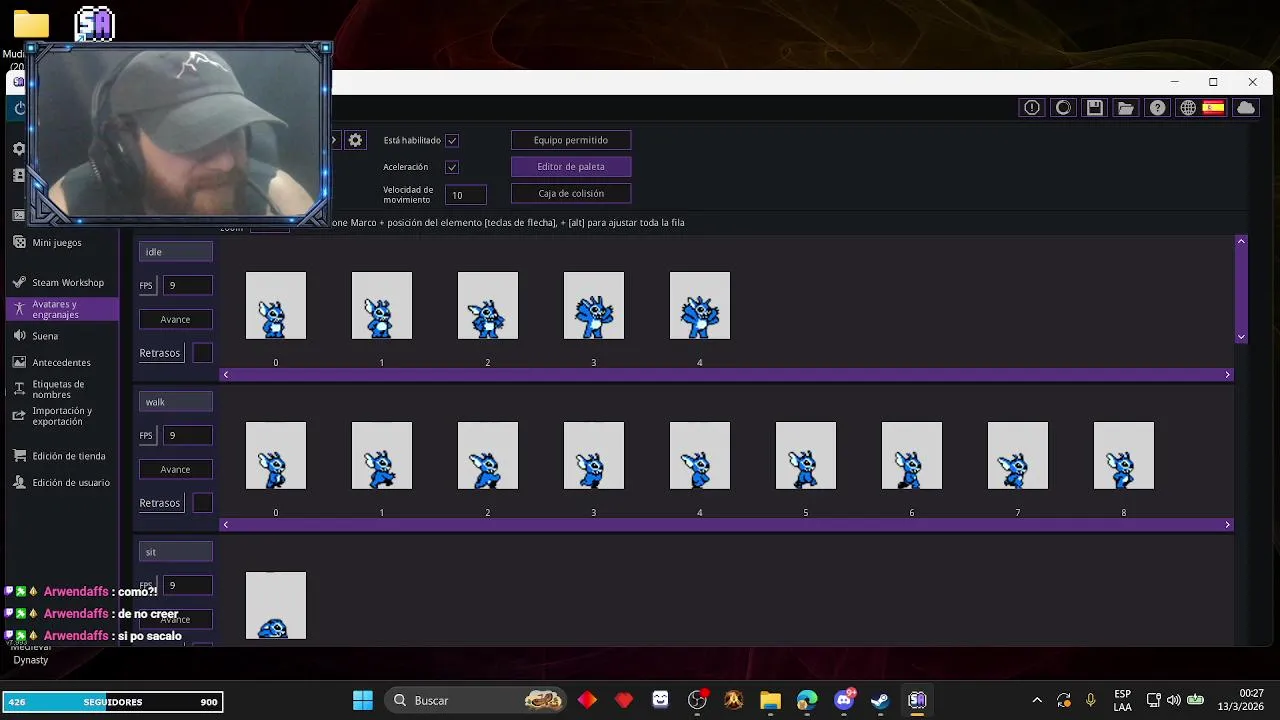This screenshot has width=1280, height=720.
Task: Click the up arrow on vertical scrollbar
Action: [1241, 241]
